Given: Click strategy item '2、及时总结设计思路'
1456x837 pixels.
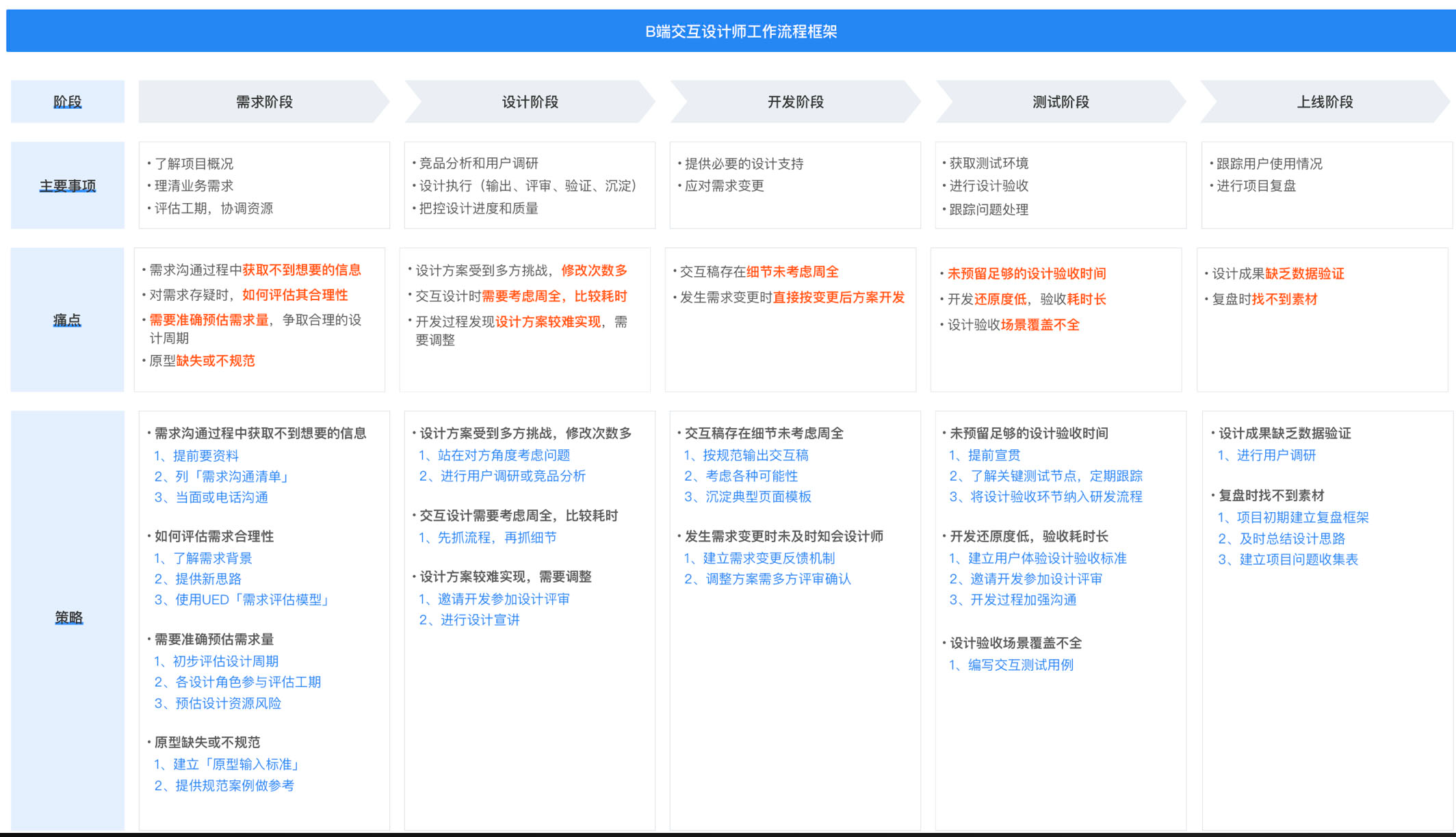Looking at the screenshot, I should (1281, 538).
